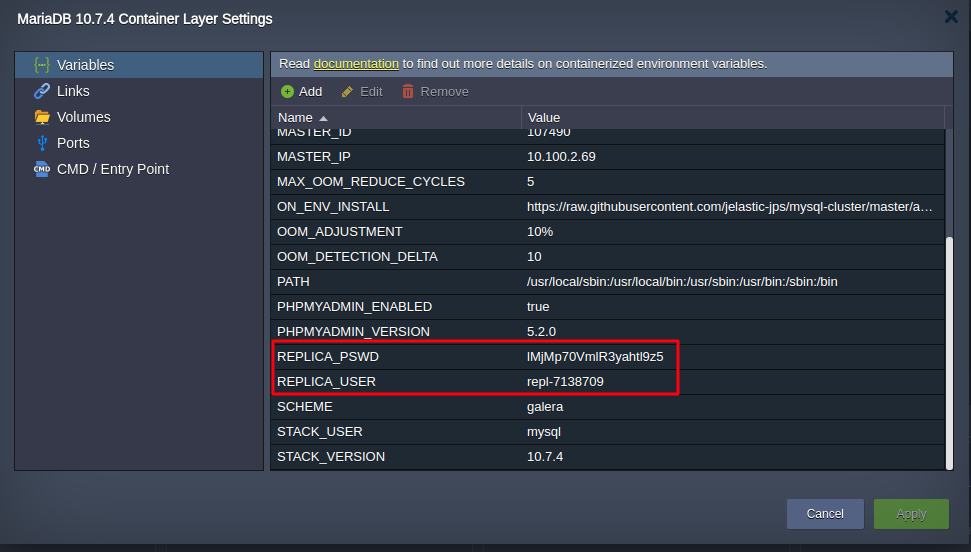Click the Cancel button
The image size is (971, 552).
(825, 514)
